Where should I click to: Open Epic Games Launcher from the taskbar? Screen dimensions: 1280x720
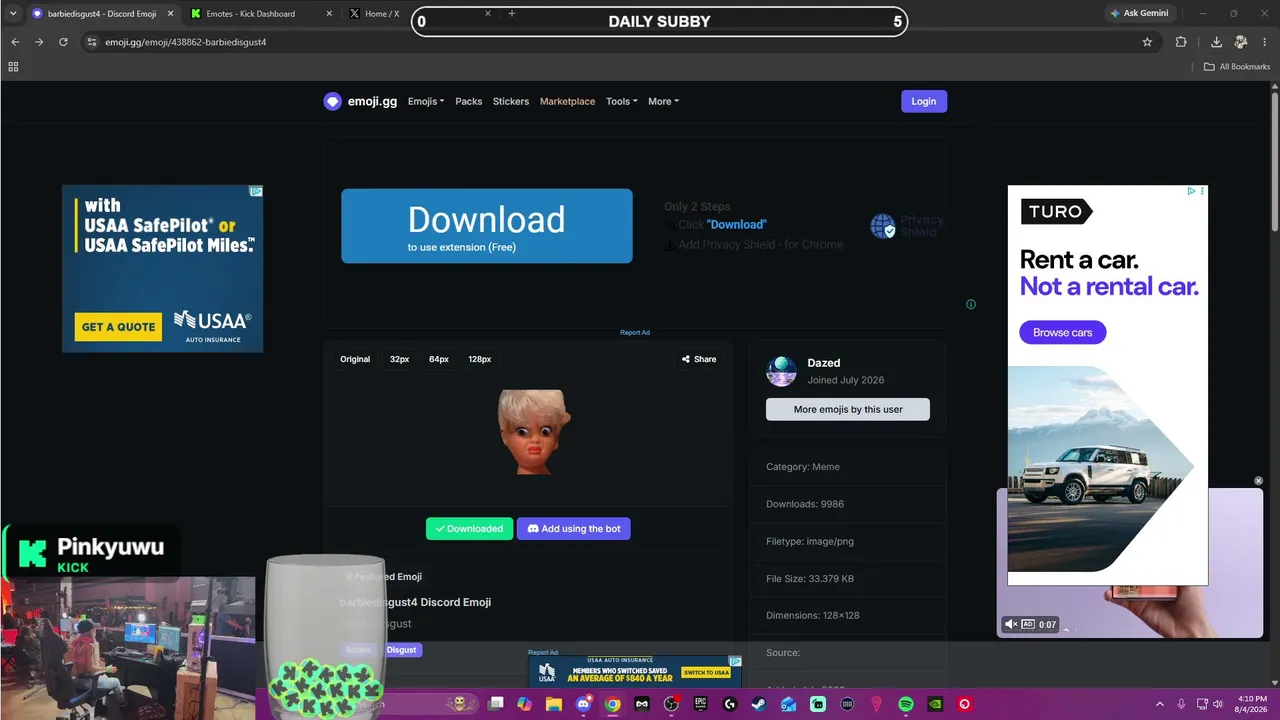(x=701, y=704)
